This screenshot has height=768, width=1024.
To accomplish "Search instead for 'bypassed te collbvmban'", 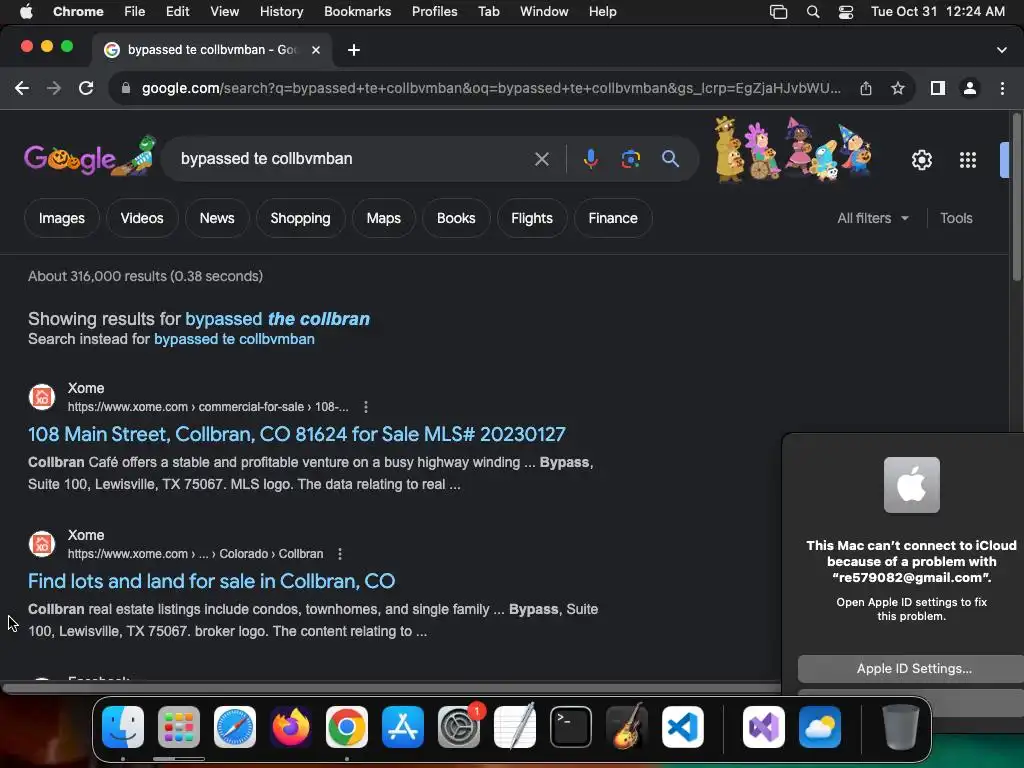I will [x=234, y=339].
